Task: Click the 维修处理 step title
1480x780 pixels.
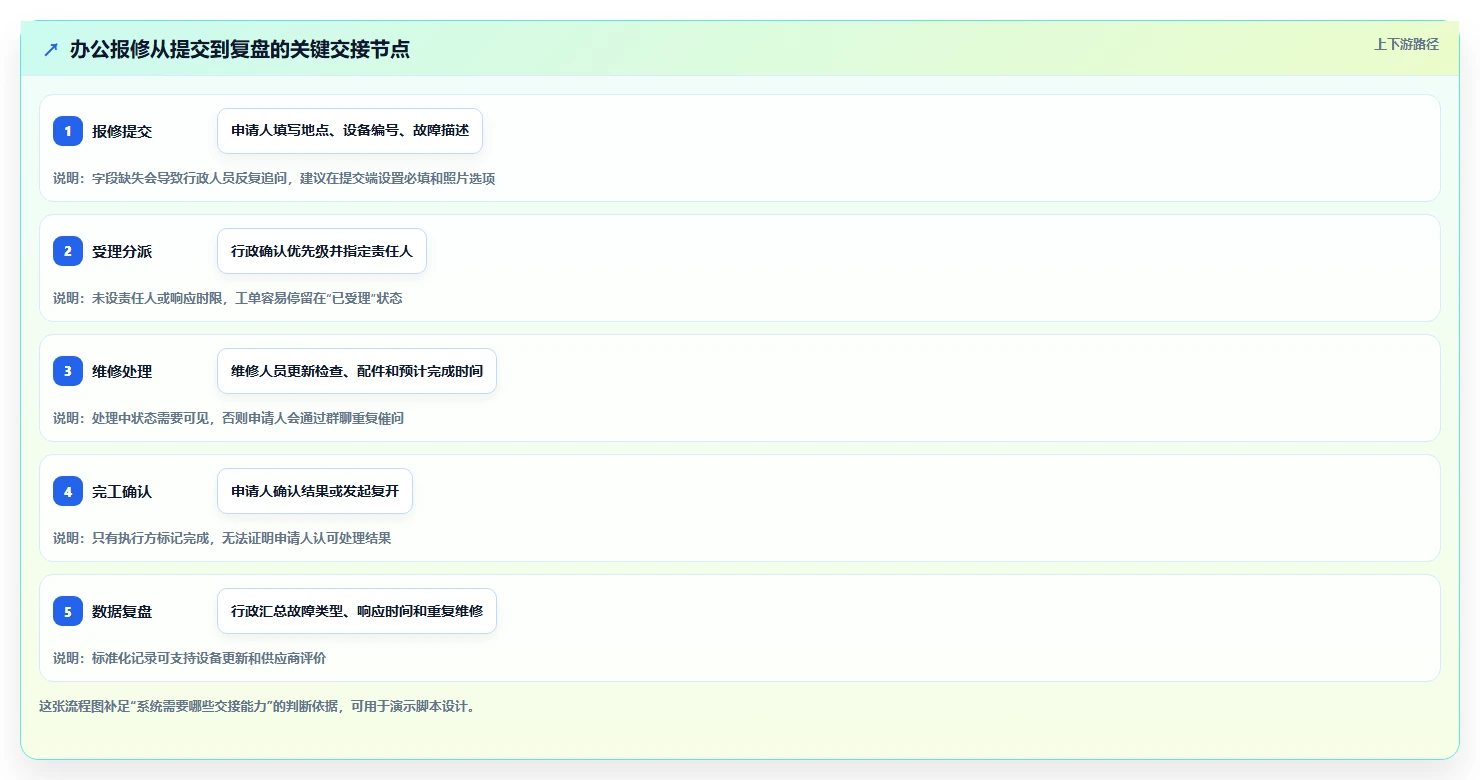Action: [x=122, y=371]
